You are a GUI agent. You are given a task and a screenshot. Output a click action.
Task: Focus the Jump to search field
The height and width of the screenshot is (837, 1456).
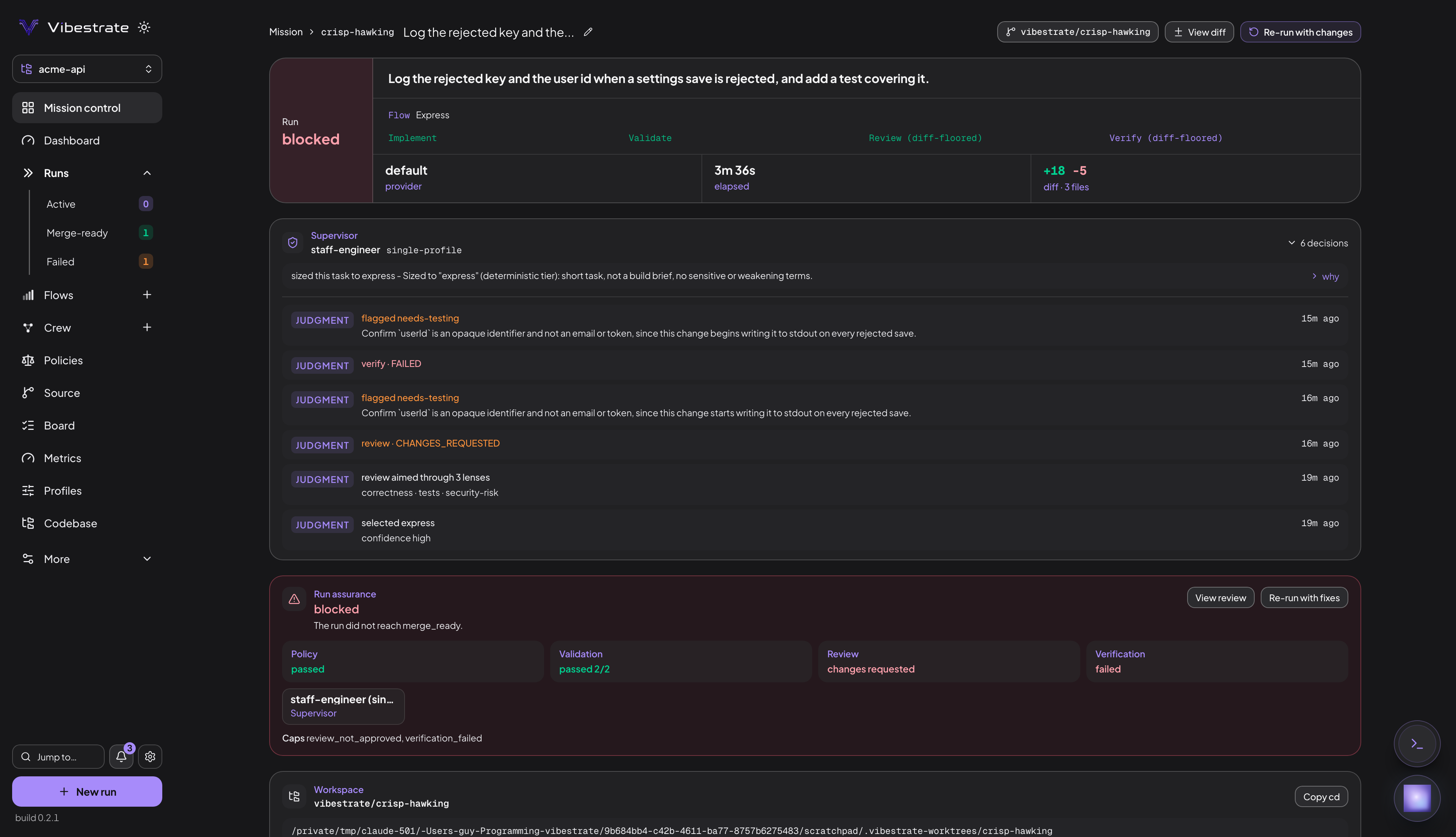tap(58, 757)
